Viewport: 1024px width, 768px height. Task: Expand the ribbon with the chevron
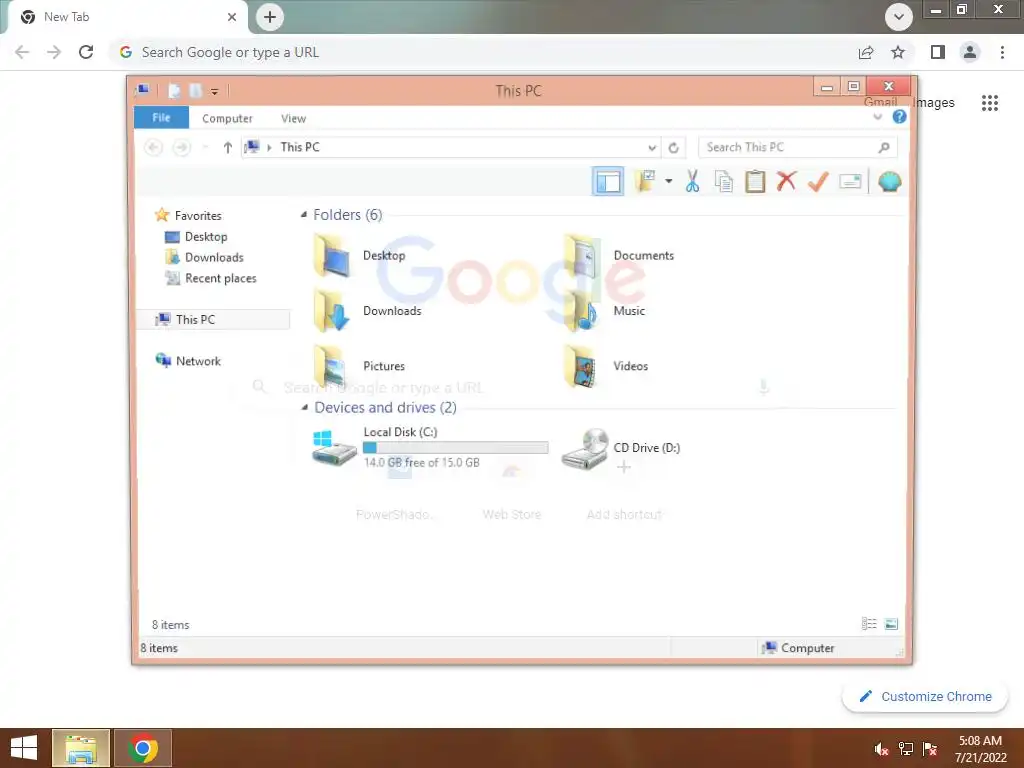coord(877,117)
